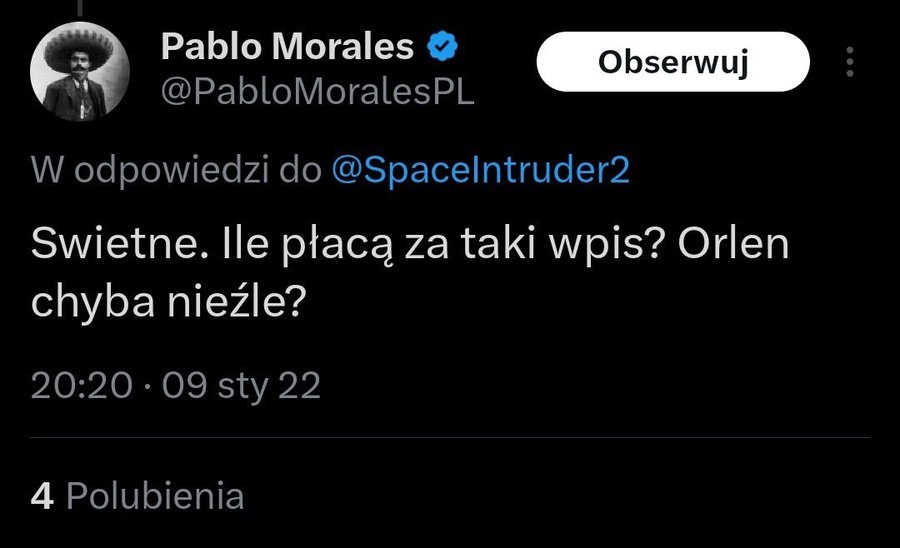Open the @PabloMoralesPL handle link
This screenshot has height=548, width=900.
317,93
